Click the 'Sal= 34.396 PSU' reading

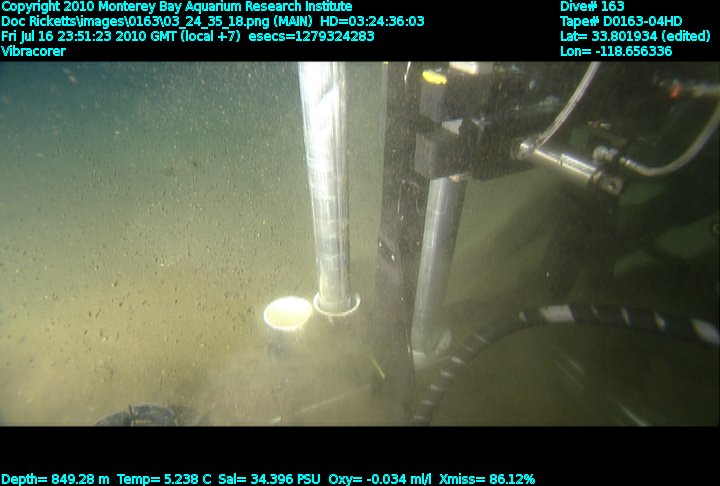coord(270,479)
